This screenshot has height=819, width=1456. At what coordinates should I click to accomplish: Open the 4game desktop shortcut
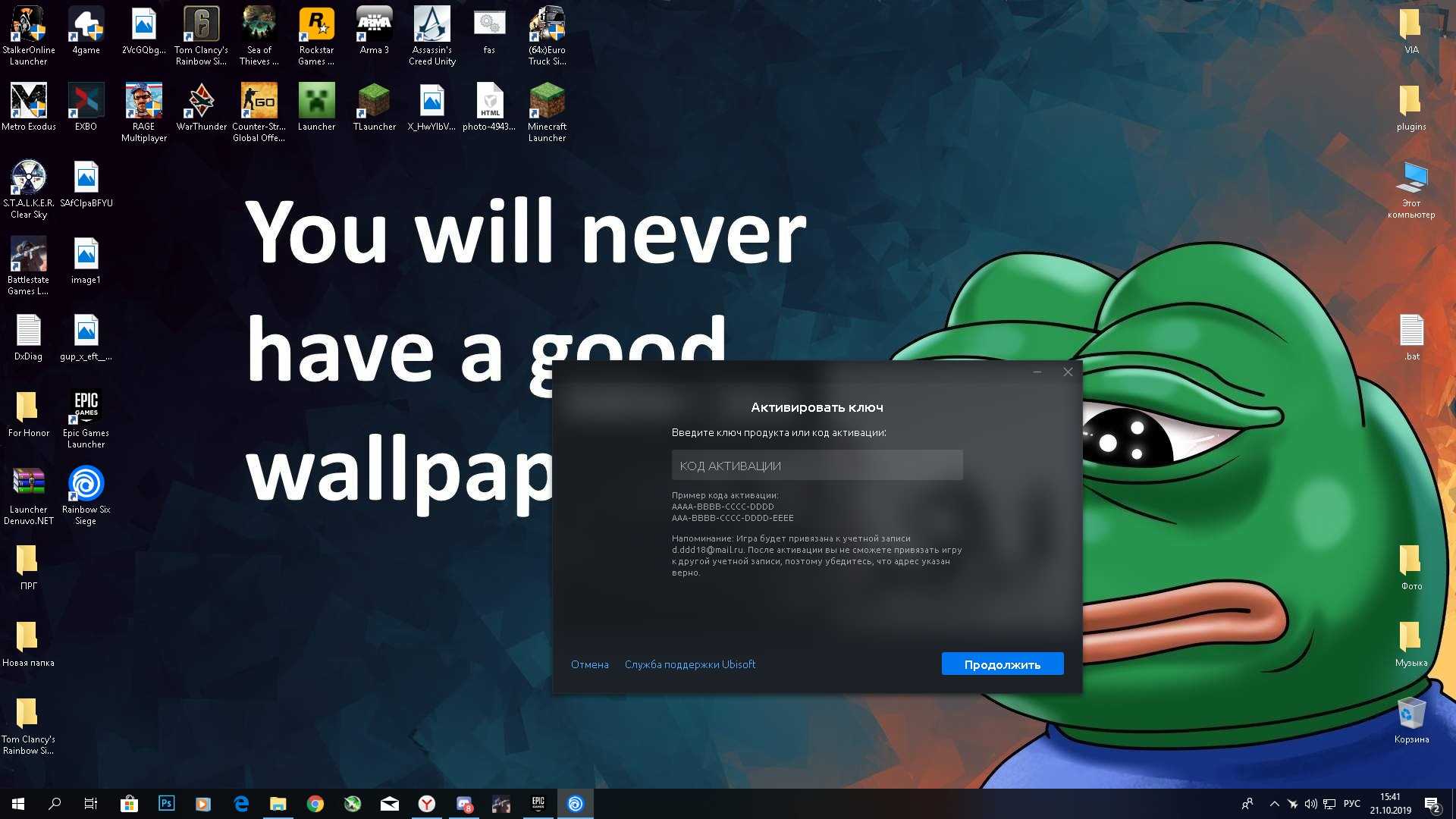[x=86, y=31]
